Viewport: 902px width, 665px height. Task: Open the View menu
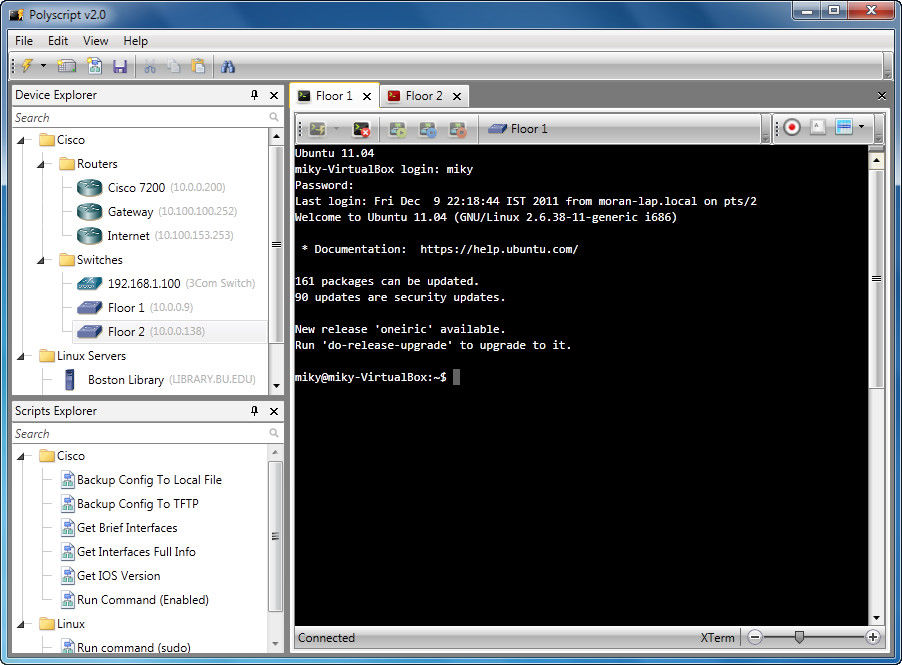(96, 41)
